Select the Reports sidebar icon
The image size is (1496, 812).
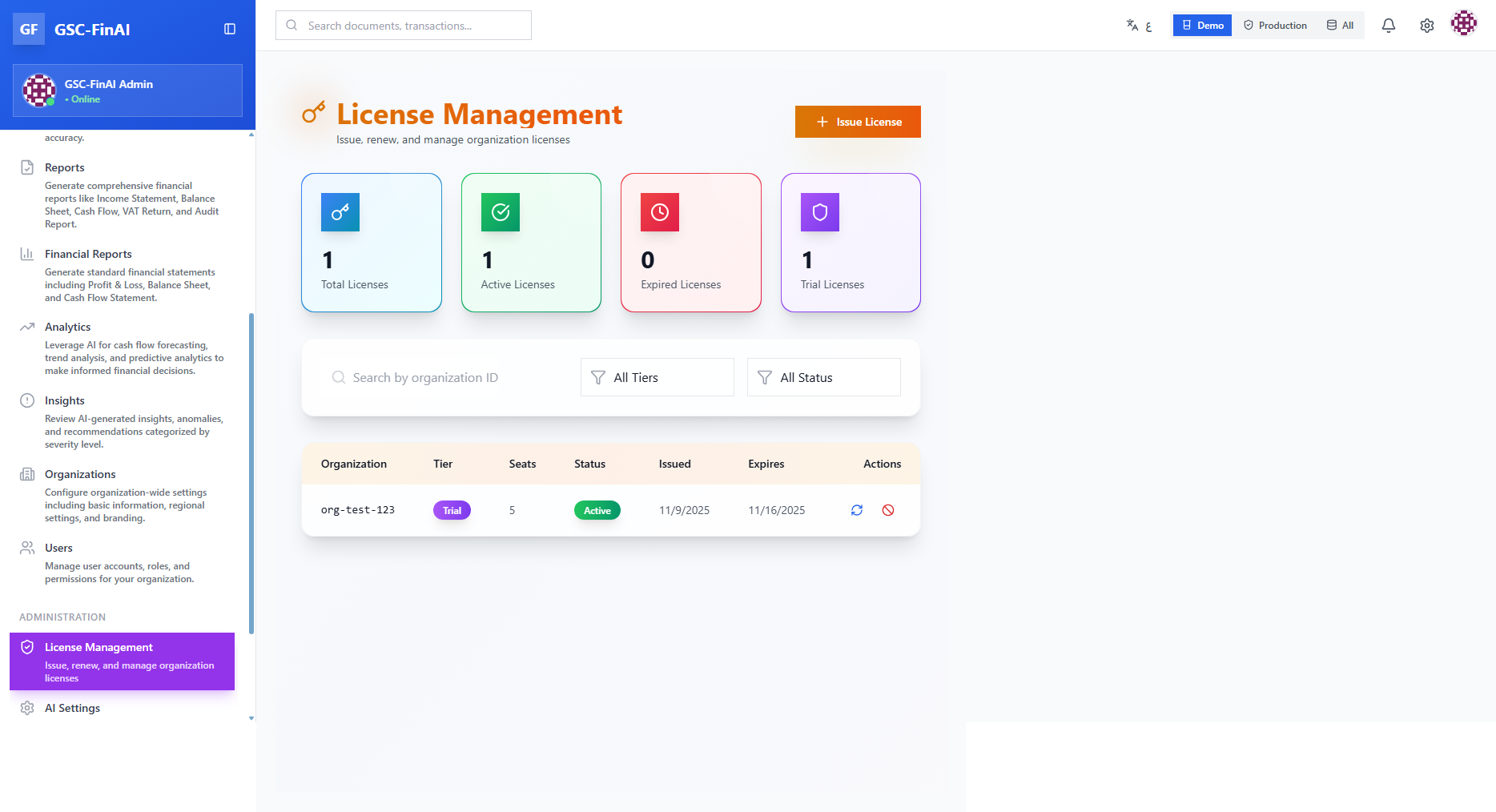tap(27, 166)
